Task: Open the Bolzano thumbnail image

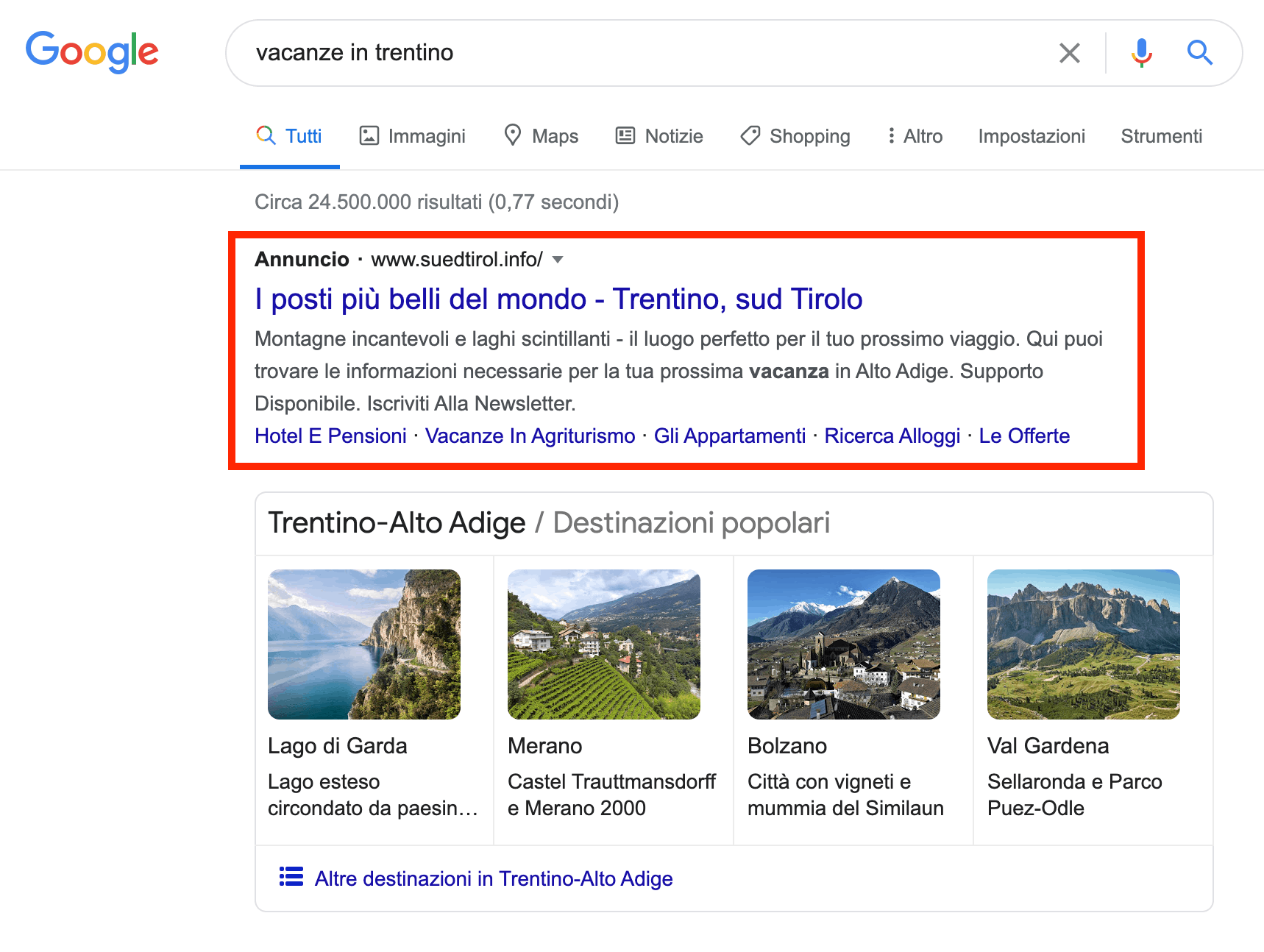Action: (x=844, y=644)
